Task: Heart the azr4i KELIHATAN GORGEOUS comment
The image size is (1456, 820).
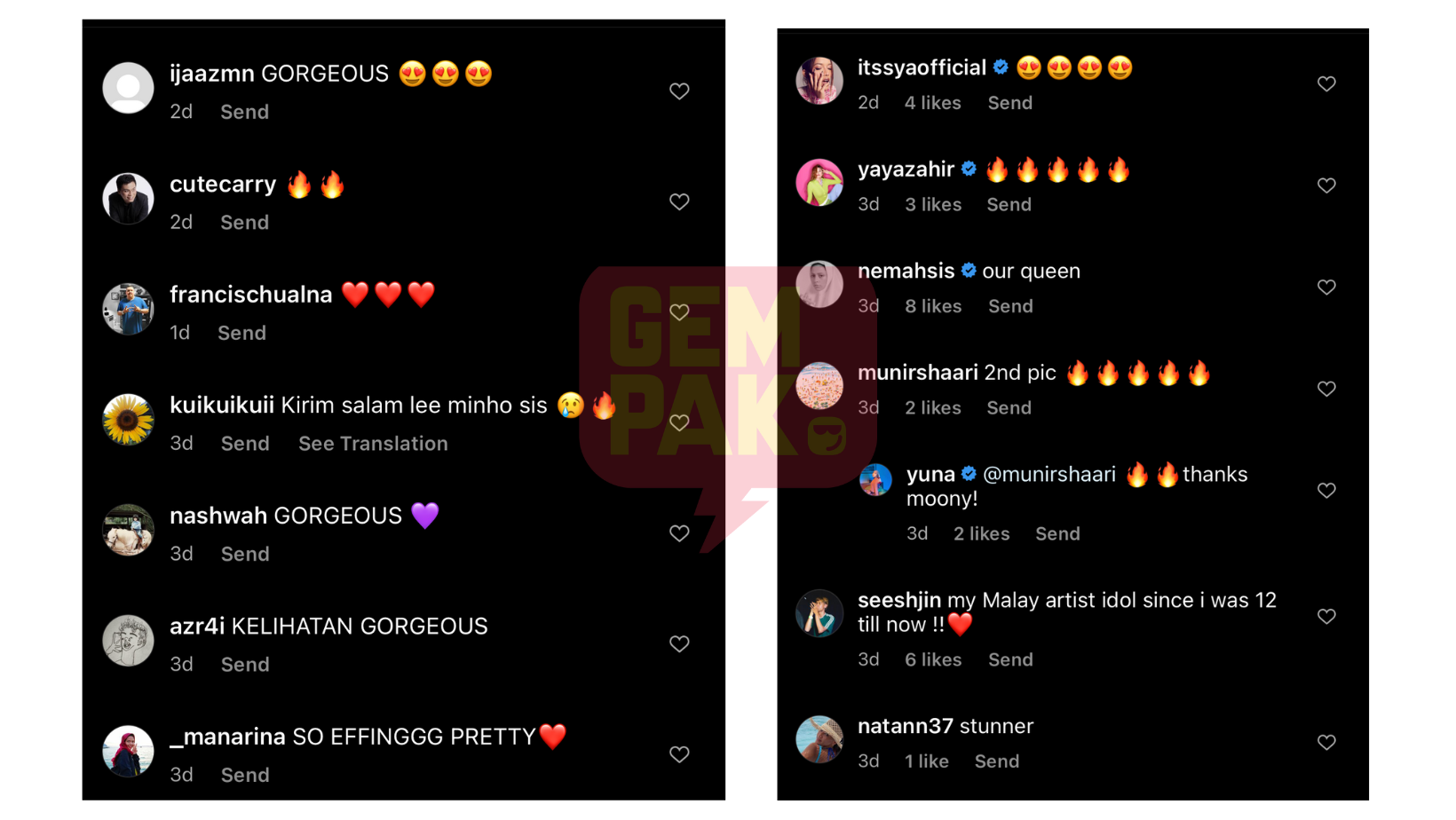Action: tap(679, 644)
